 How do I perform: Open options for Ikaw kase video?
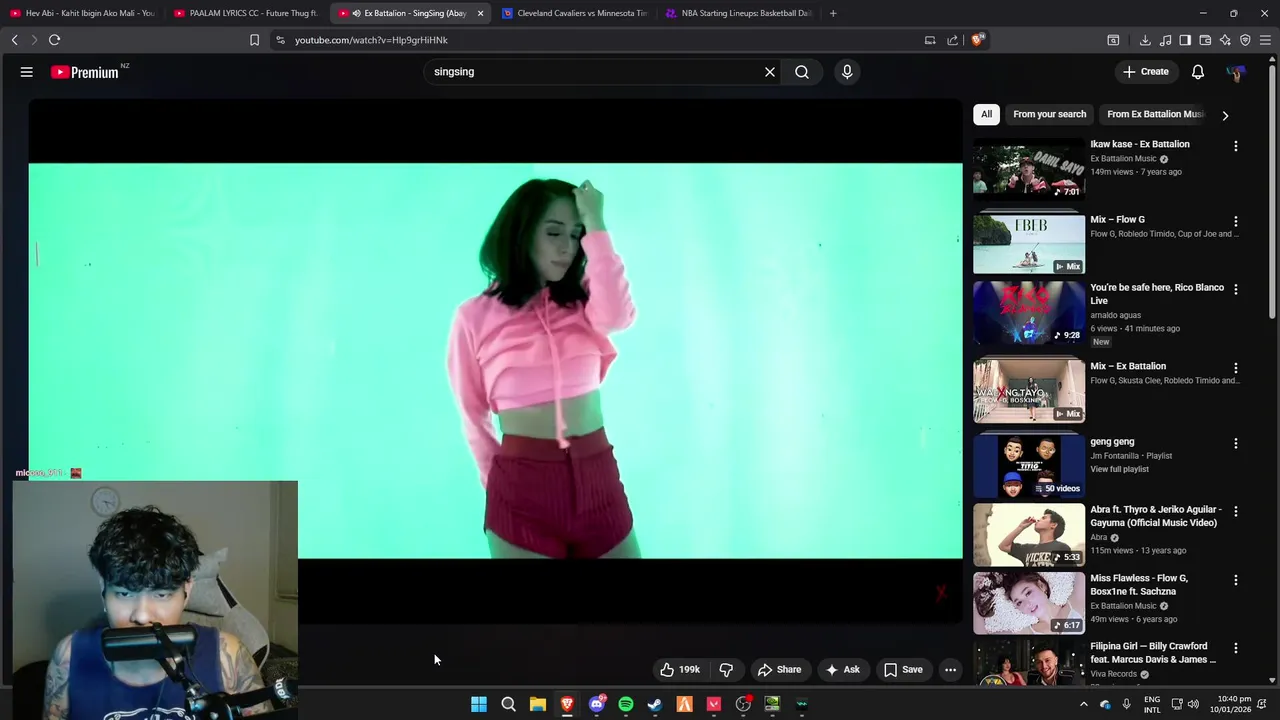(1236, 146)
